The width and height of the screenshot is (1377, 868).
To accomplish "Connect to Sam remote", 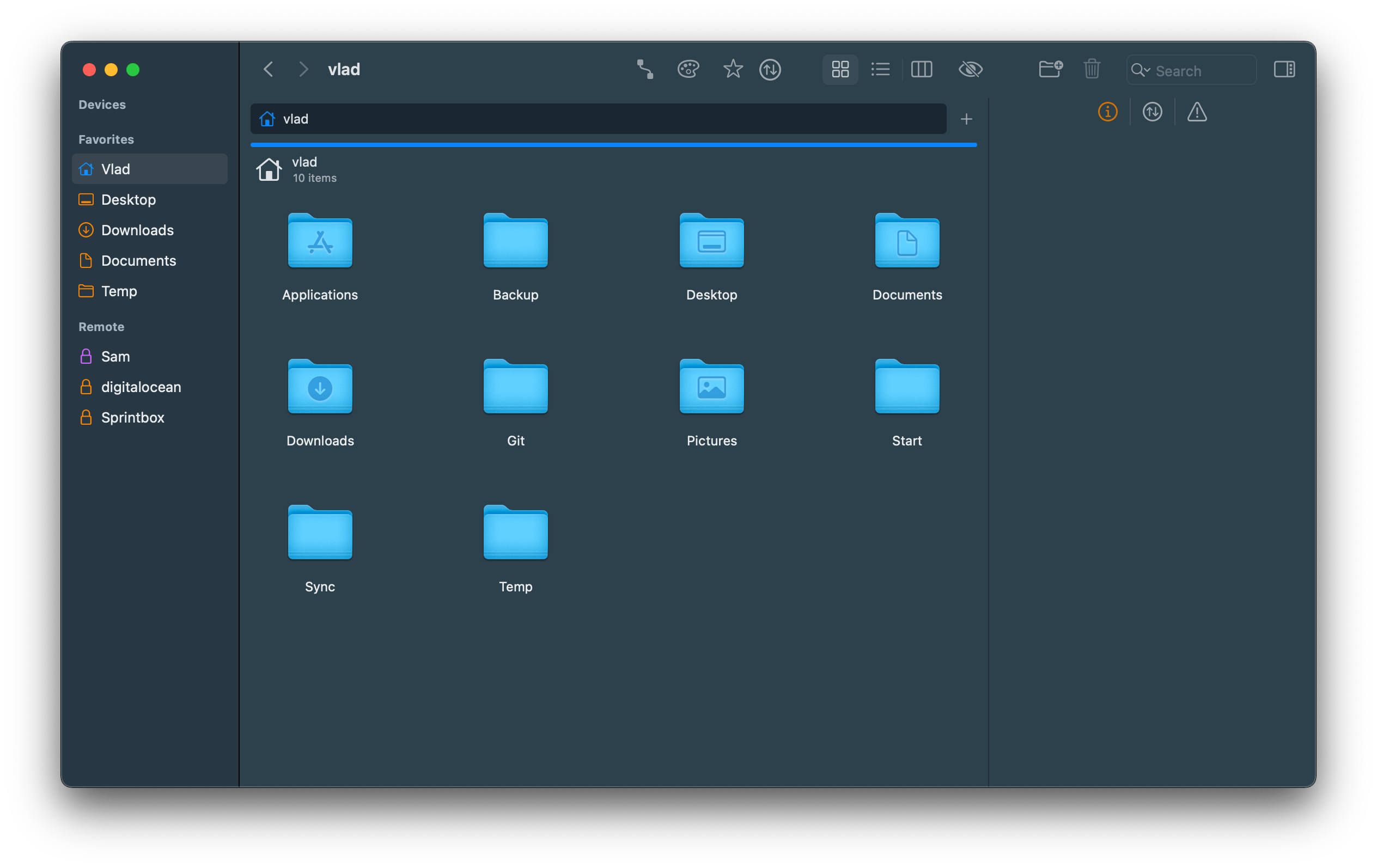I will pos(150,356).
